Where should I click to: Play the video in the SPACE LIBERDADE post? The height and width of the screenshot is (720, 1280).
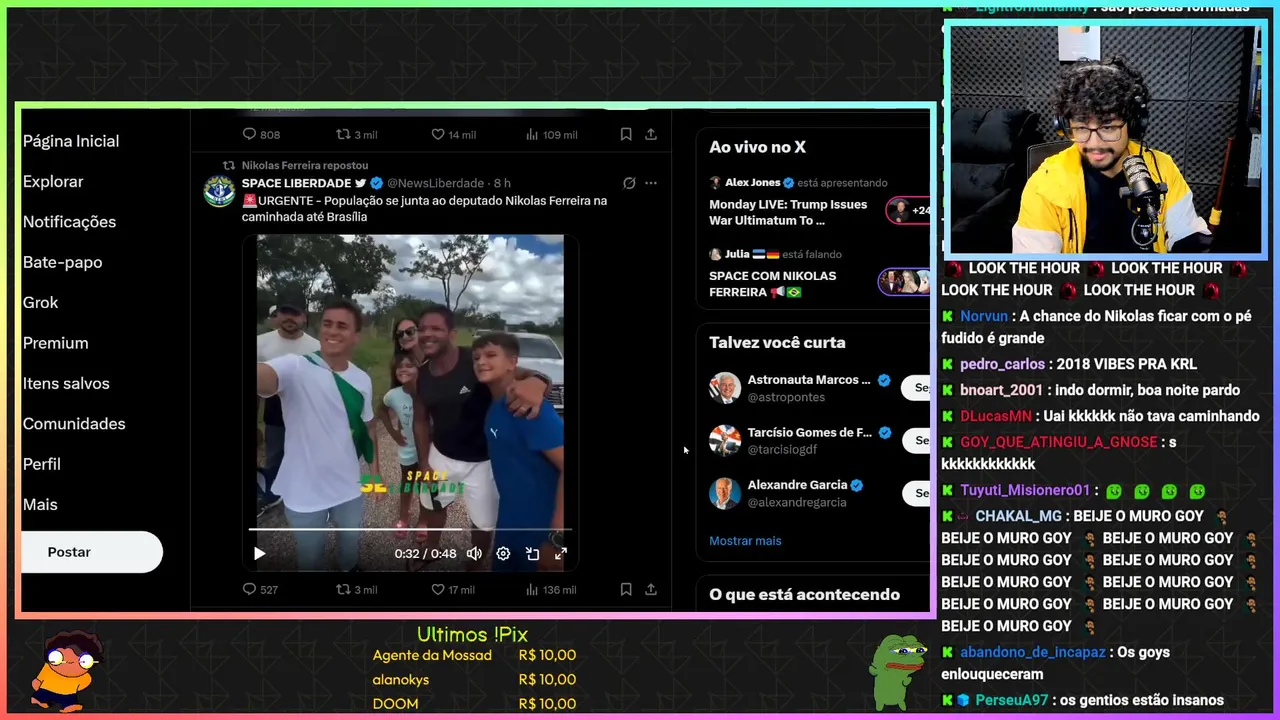click(259, 553)
